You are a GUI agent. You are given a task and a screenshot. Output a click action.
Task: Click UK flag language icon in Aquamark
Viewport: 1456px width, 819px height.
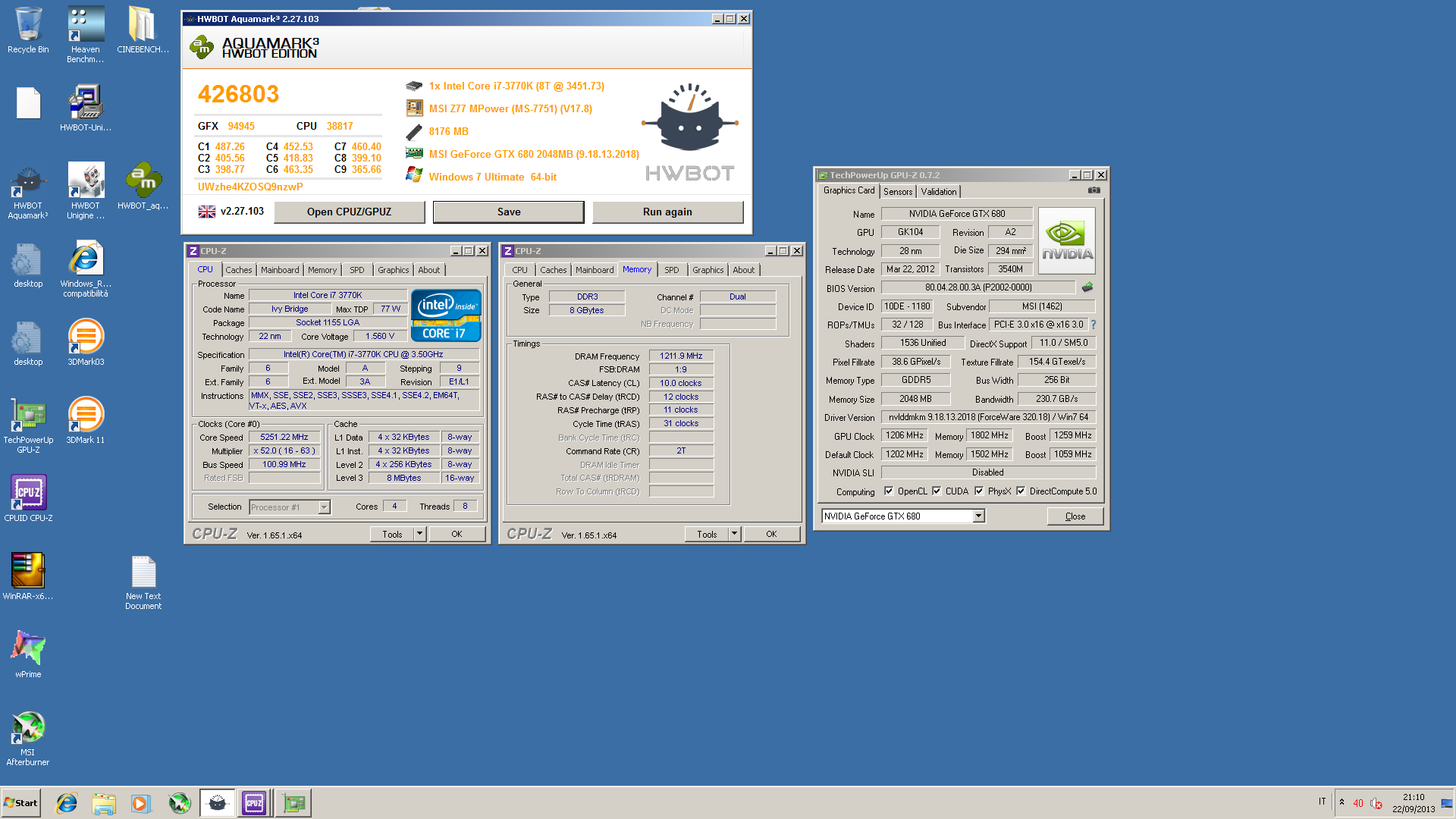point(207,212)
